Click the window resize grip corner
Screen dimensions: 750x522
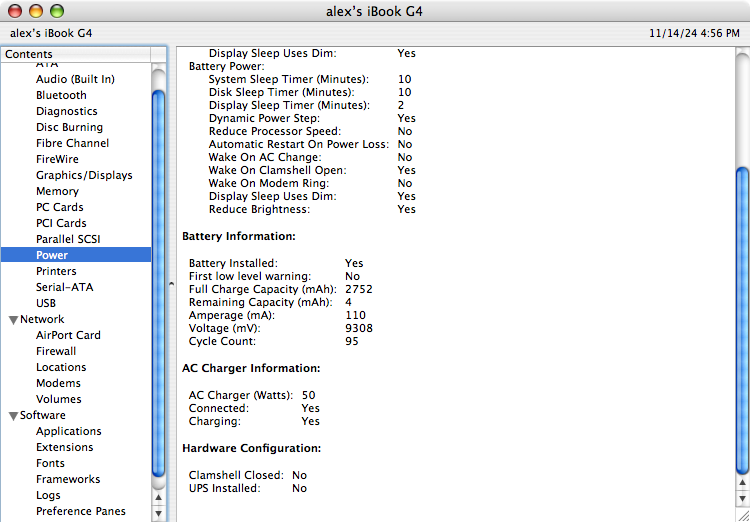tap(742, 515)
